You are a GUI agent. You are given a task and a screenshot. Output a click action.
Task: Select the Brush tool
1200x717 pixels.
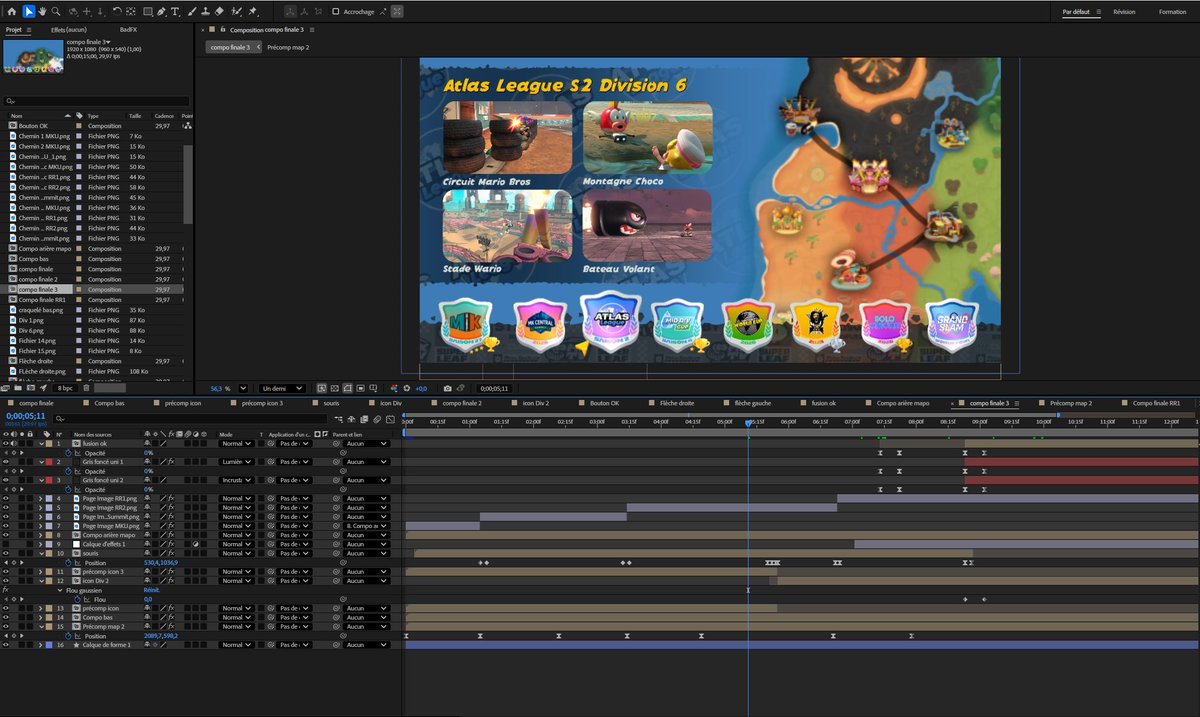(x=191, y=11)
